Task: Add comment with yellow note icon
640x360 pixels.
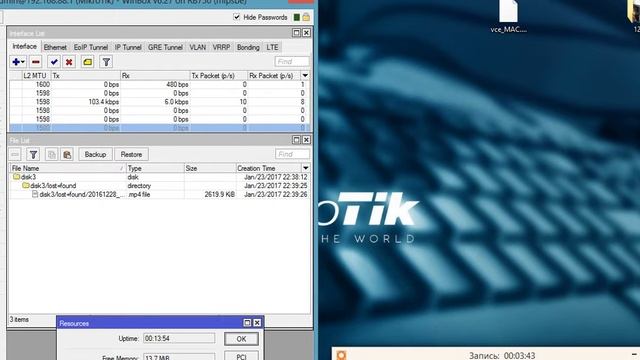Action: [87, 62]
